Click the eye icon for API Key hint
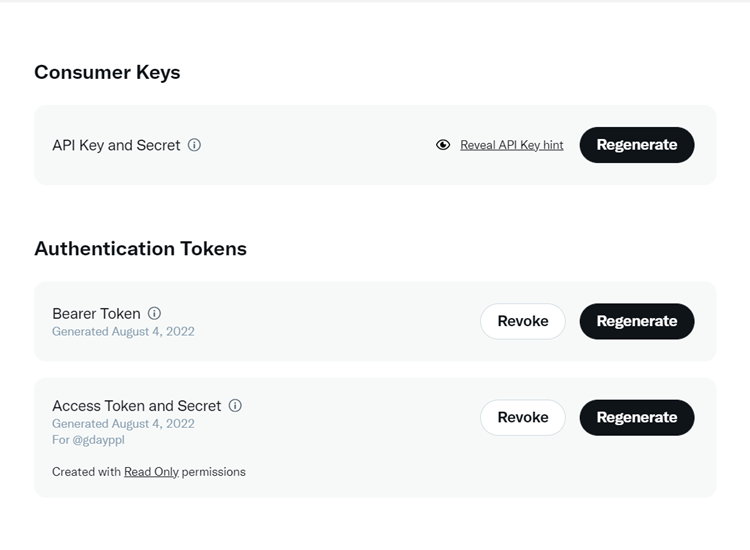The width and height of the screenshot is (750, 550). click(x=443, y=145)
